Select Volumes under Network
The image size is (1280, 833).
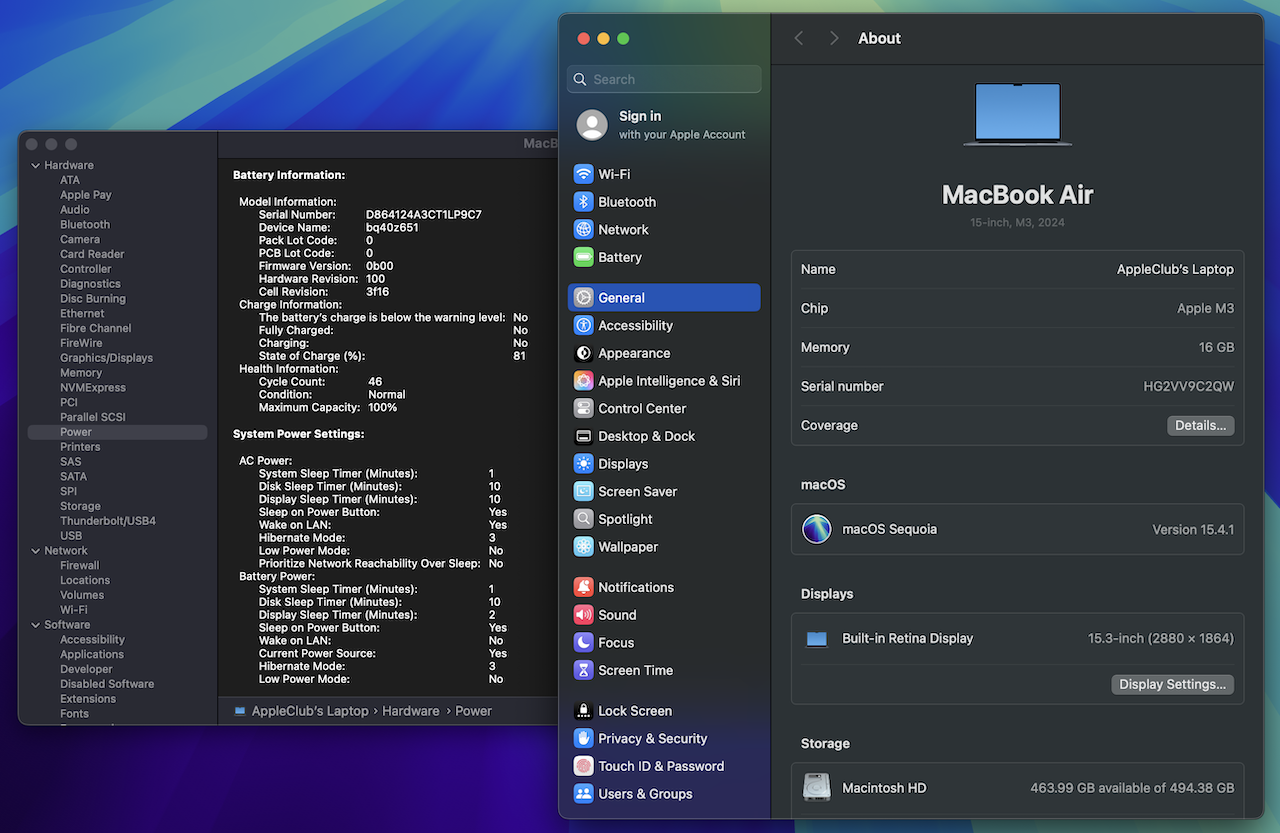[82, 595]
